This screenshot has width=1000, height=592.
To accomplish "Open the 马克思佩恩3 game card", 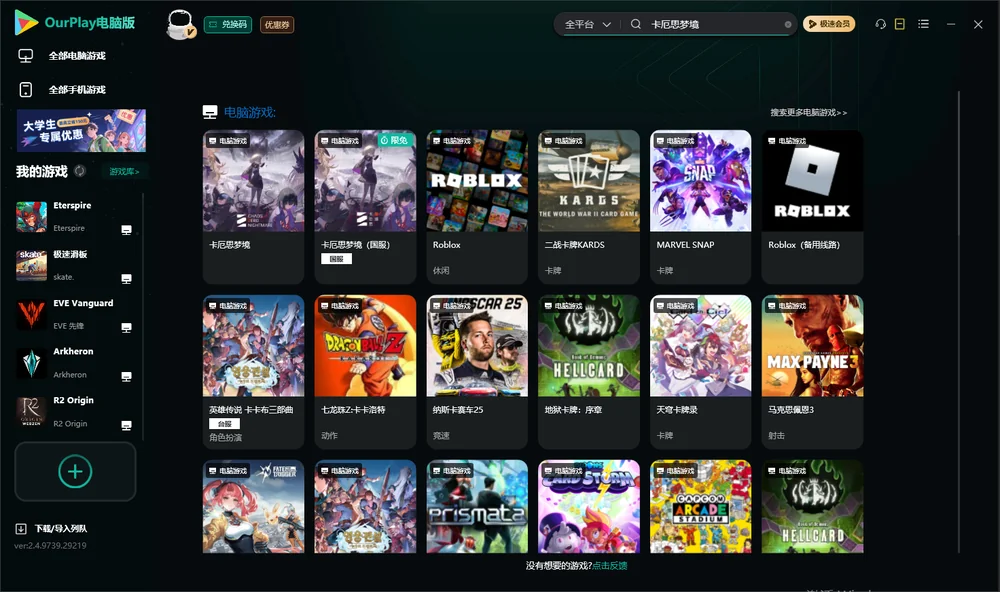I will [x=812, y=372].
